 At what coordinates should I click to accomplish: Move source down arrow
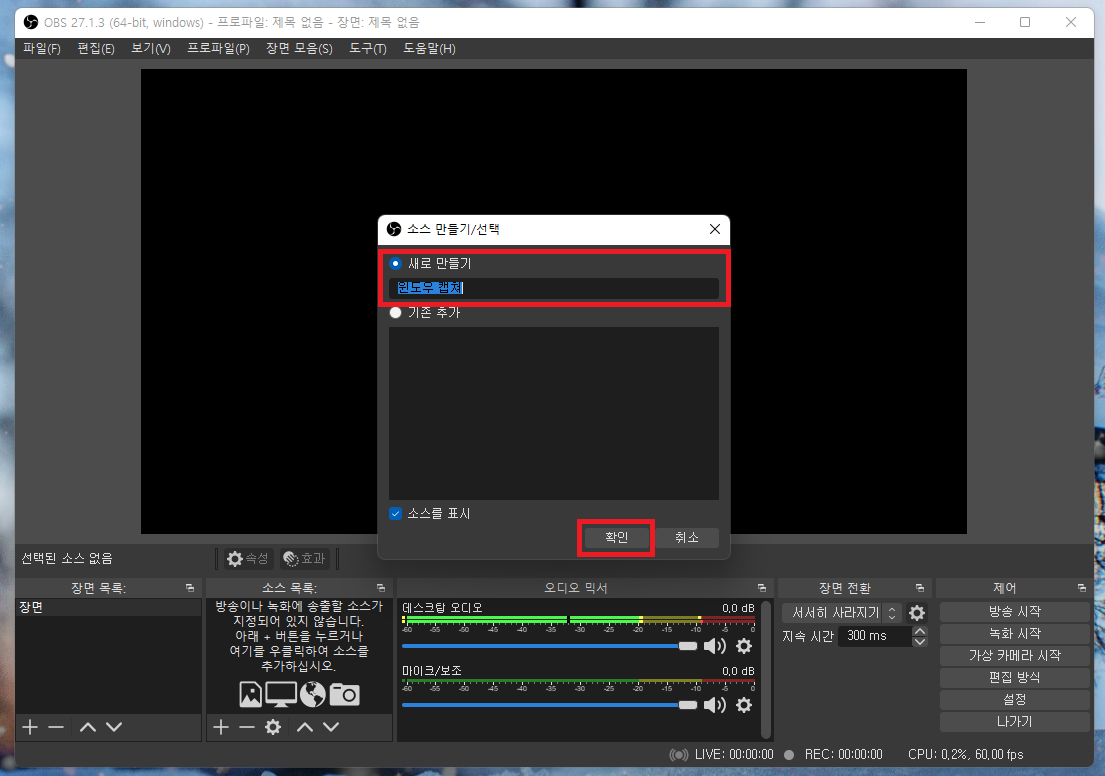tap(331, 727)
